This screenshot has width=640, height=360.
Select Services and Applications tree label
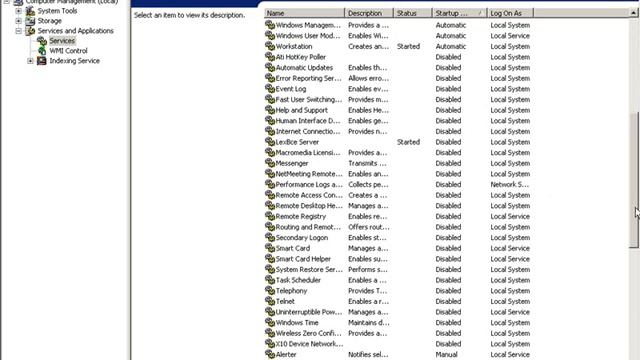pyautogui.click(x=76, y=31)
